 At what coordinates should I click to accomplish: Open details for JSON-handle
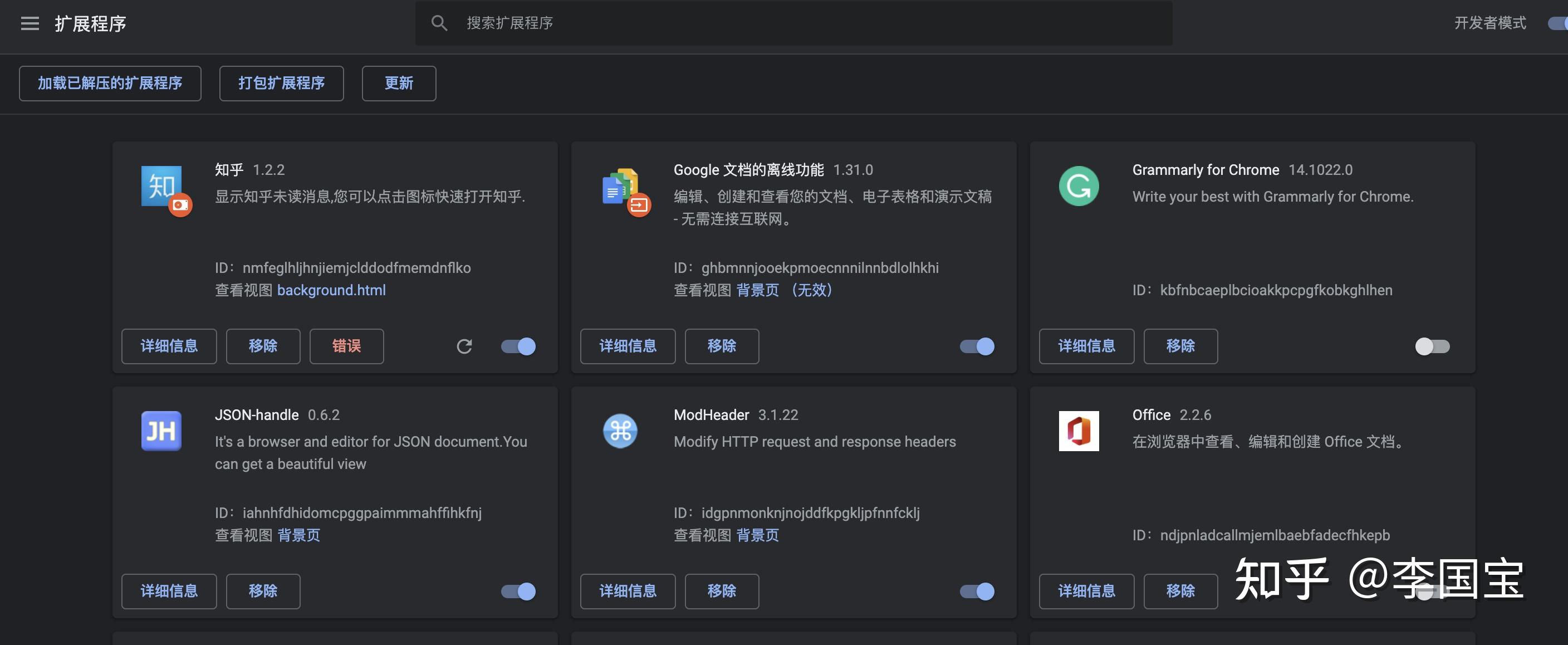tap(169, 592)
